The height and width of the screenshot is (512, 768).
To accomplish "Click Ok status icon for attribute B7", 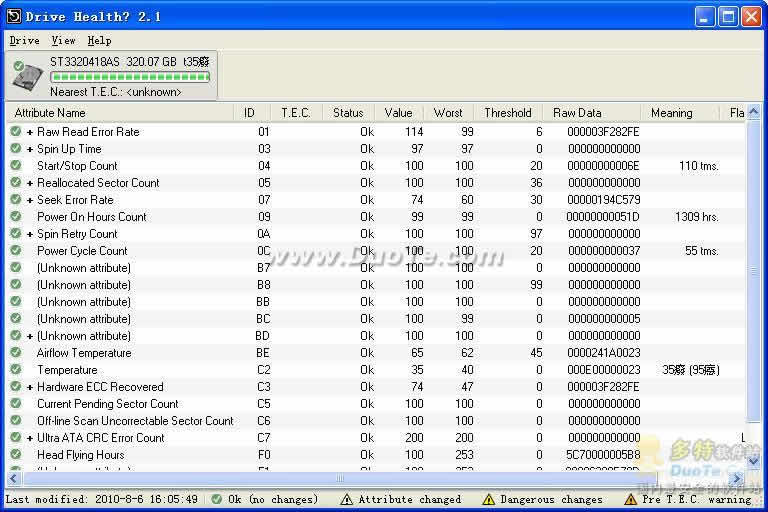I will coord(16,267).
